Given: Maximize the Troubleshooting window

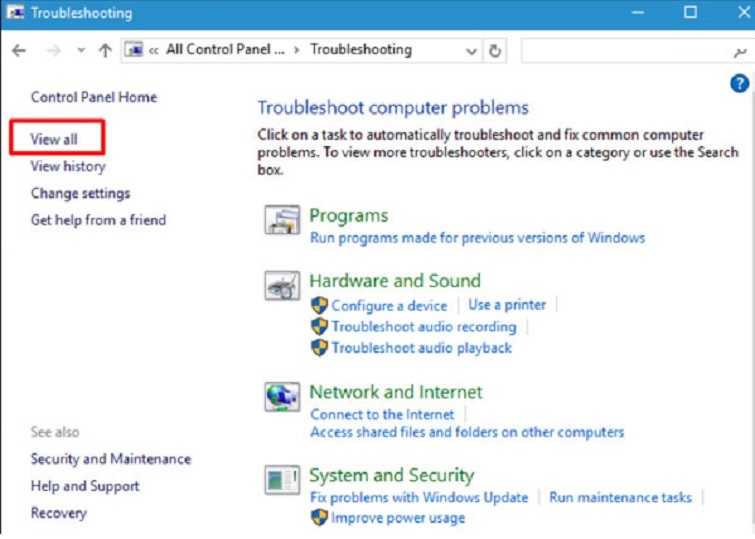Looking at the screenshot, I should pos(690,13).
